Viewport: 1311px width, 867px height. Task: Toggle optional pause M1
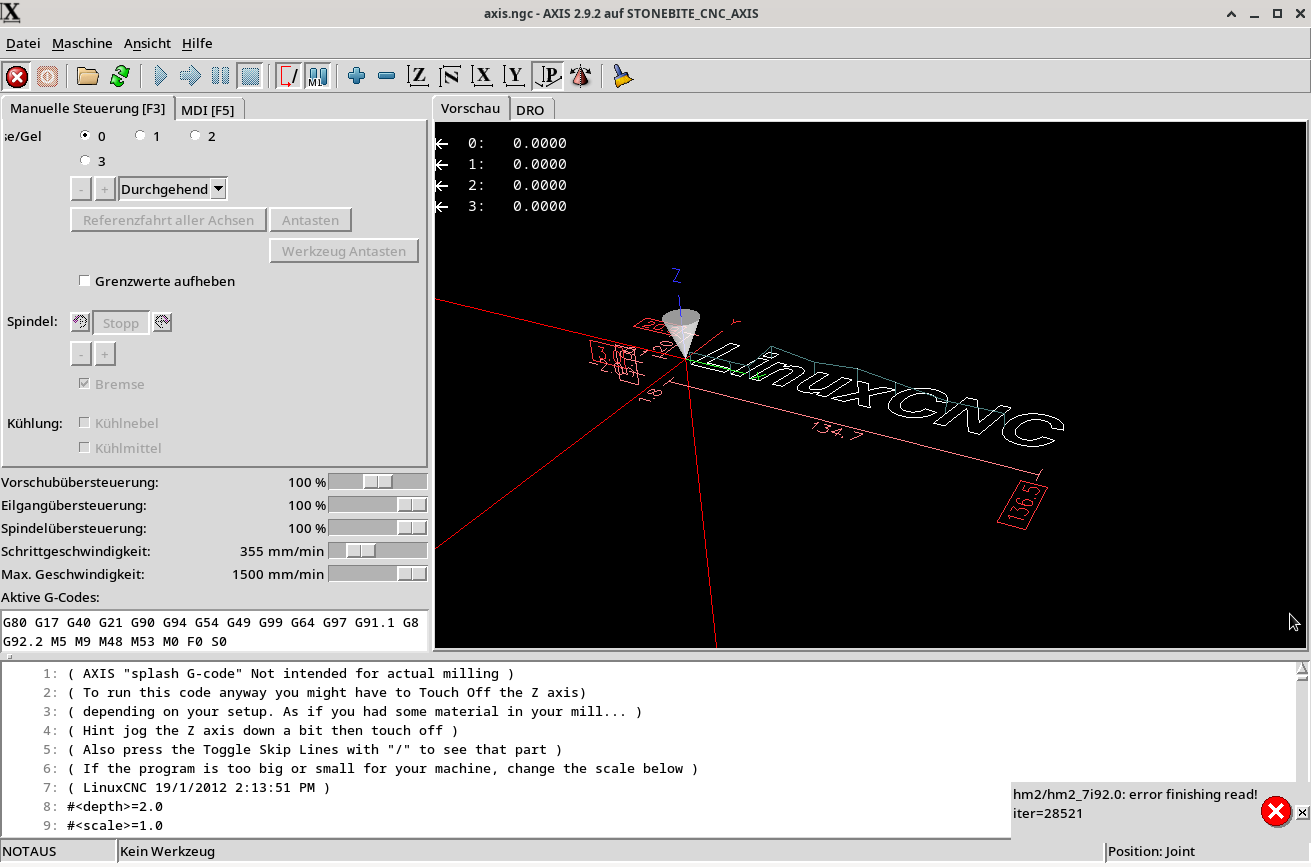tap(318, 76)
